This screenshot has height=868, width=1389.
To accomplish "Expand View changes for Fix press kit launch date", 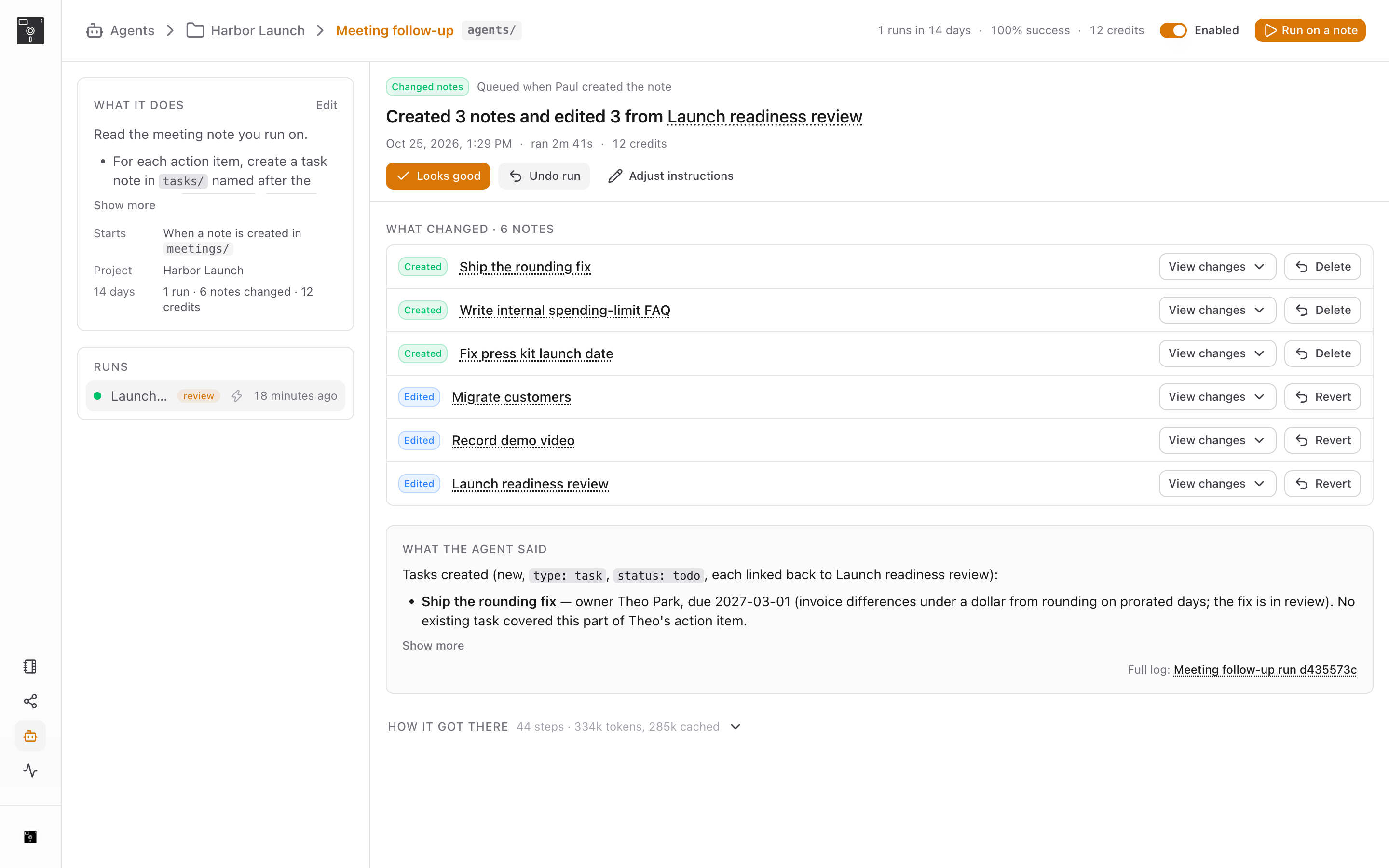I will (x=1217, y=353).
